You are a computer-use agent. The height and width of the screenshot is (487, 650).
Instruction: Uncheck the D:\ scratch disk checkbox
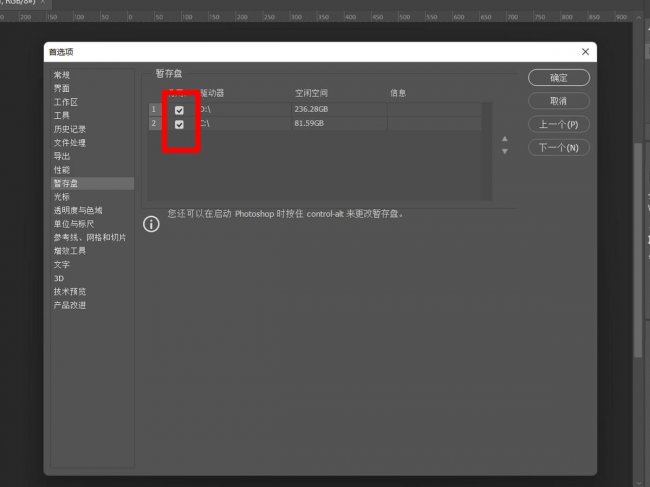pyautogui.click(x=179, y=110)
